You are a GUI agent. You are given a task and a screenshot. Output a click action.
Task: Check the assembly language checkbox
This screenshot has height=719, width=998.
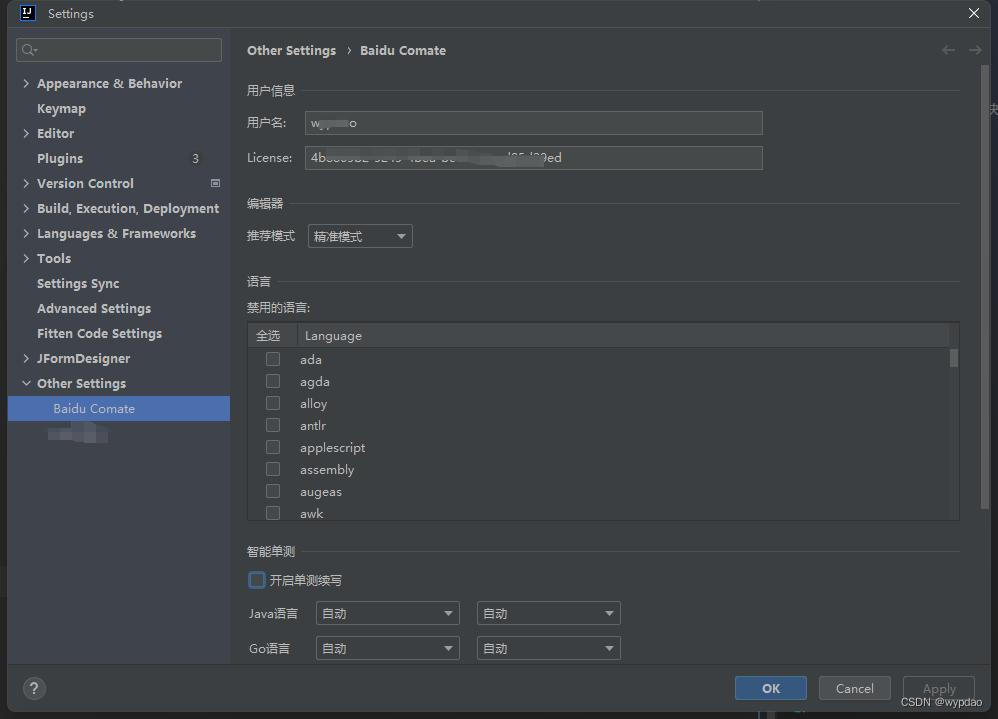tap(272, 470)
